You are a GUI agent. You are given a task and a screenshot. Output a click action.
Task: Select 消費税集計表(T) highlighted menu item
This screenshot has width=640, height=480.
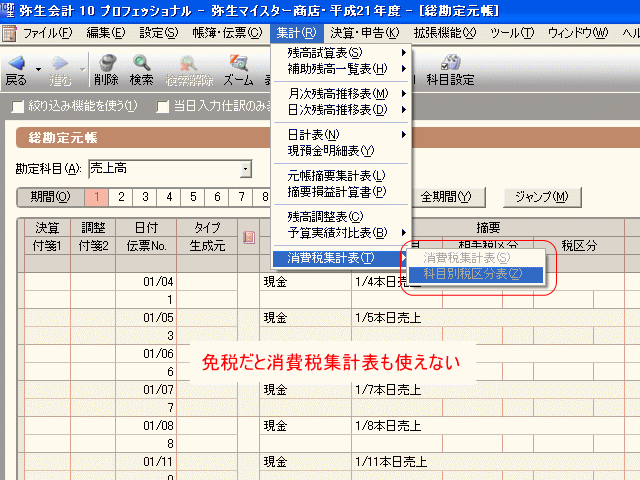click(341, 258)
